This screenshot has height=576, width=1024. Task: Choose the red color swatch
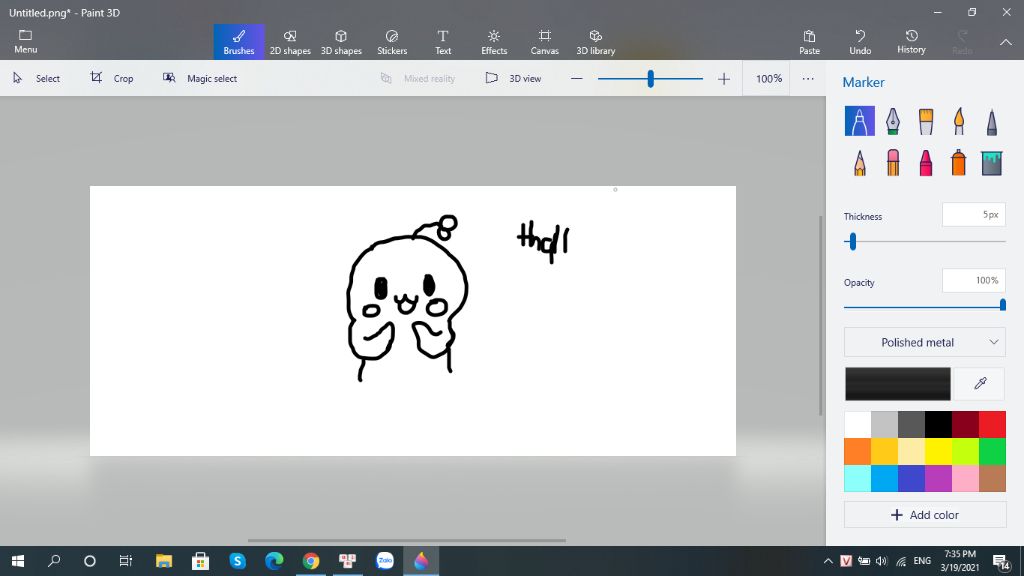pyautogui.click(x=992, y=424)
